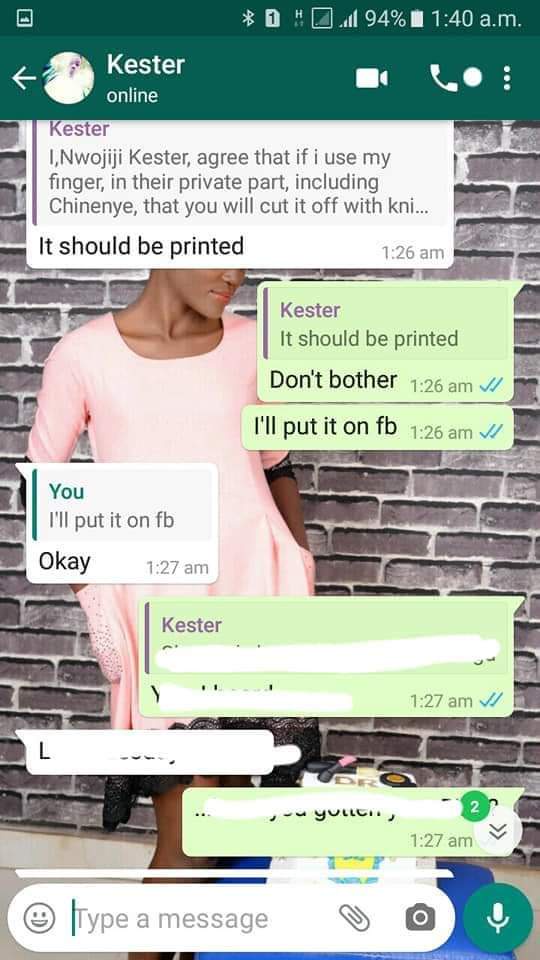The width and height of the screenshot is (540, 960).
Task: Open the camera from message bar
Action: [x=420, y=918]
